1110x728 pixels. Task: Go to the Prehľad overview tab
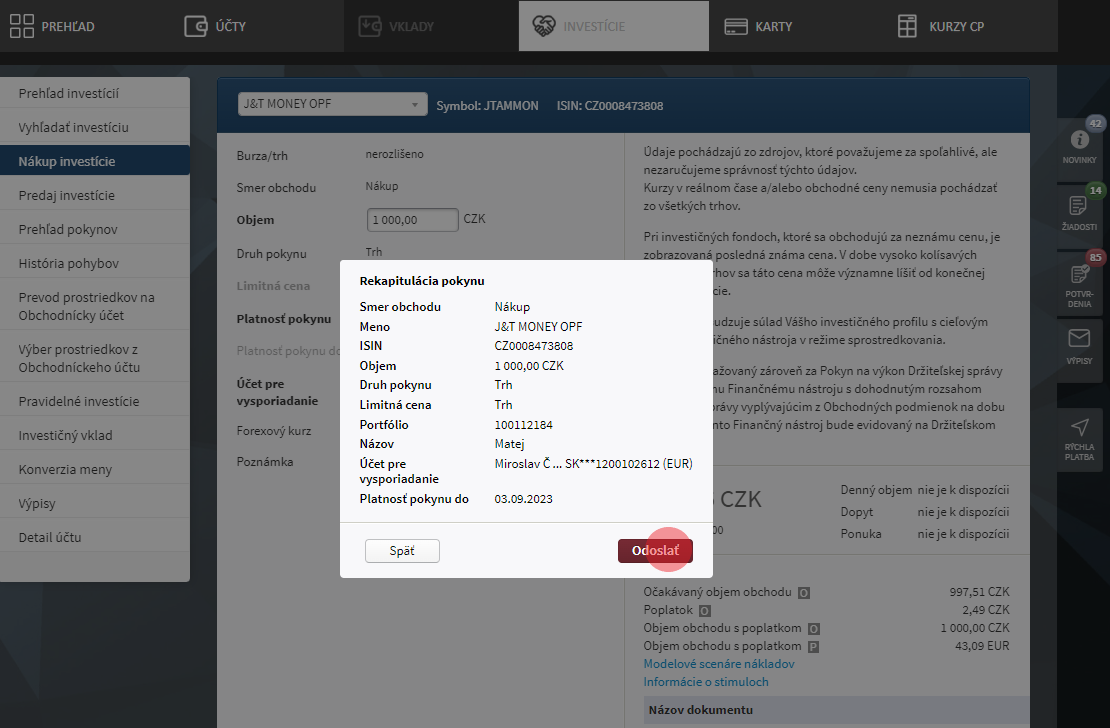(x=54, y=26)
